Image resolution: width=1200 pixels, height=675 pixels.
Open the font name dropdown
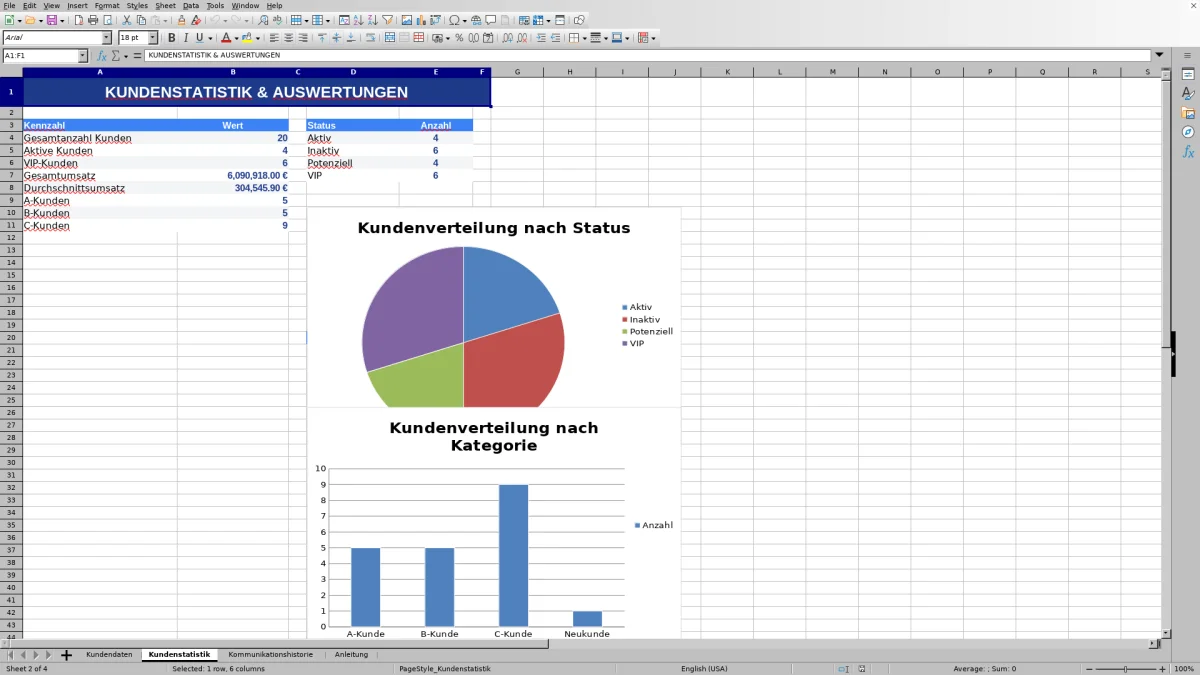[x=106, y=37]
